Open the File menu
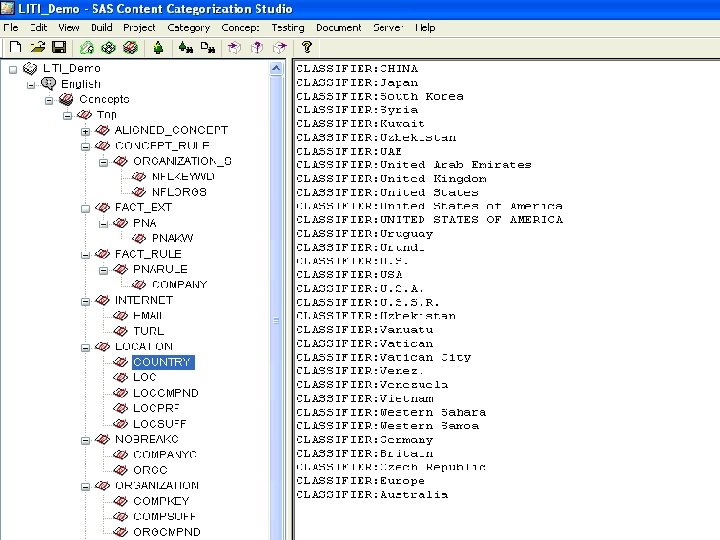 (11, 28)
